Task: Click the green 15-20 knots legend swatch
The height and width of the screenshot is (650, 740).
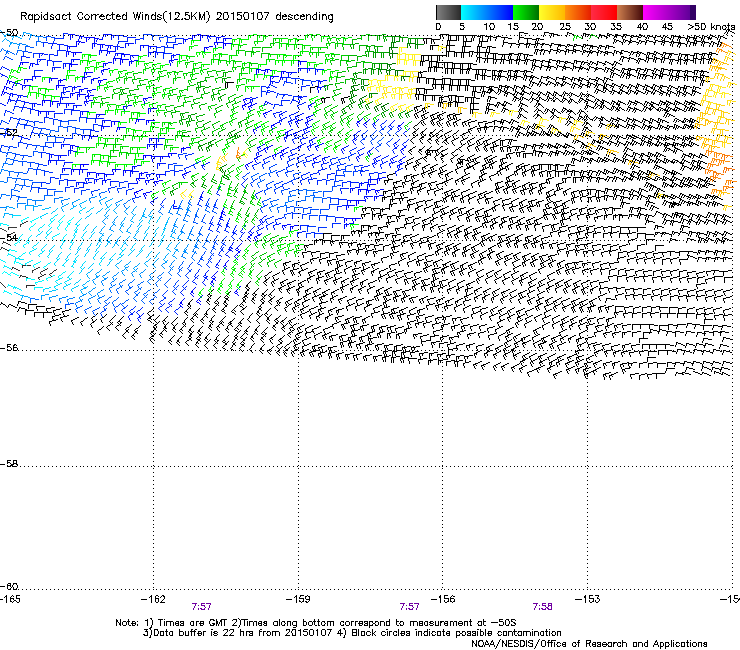Action: (x=526, y=12)
